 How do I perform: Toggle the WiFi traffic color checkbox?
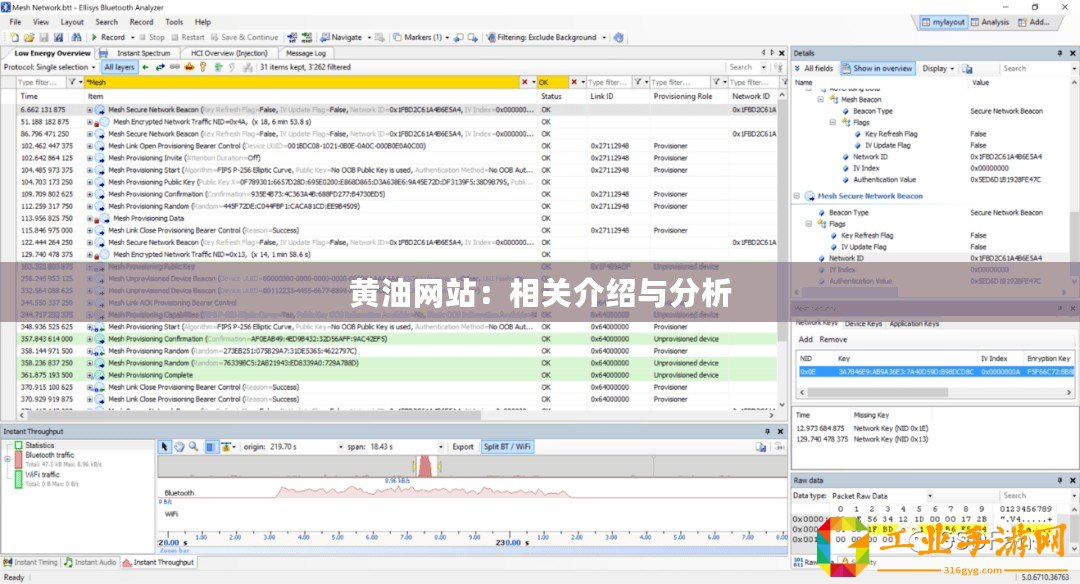pyautogui.click(x=19, y=479)
